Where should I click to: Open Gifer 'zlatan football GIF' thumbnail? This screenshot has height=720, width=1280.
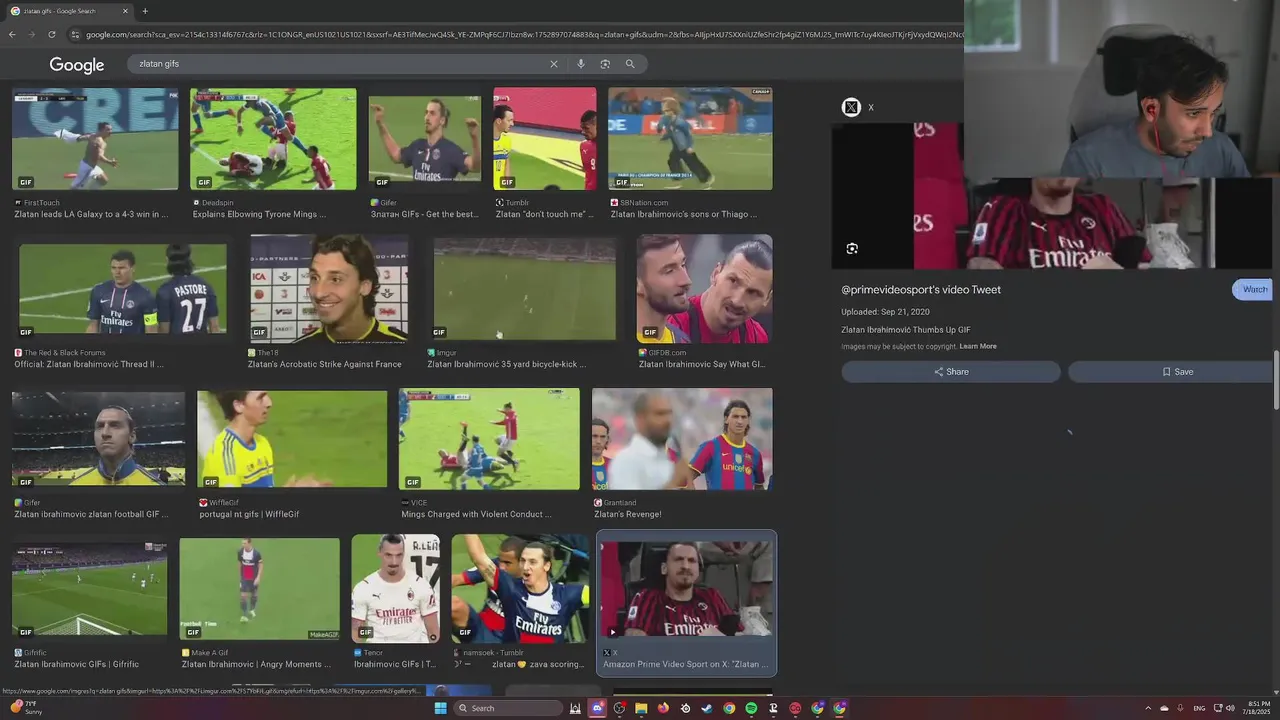(99, 439)
